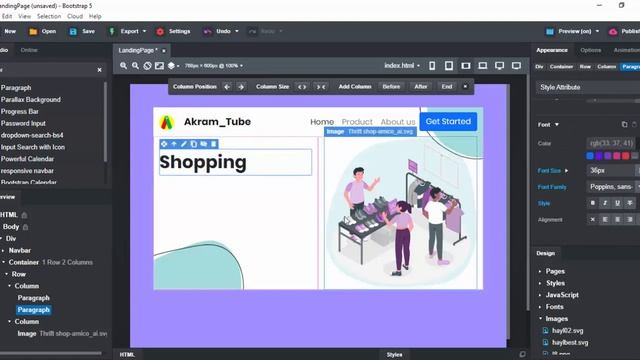
Task: Set text alignment to center
Action: pos(617,220)
